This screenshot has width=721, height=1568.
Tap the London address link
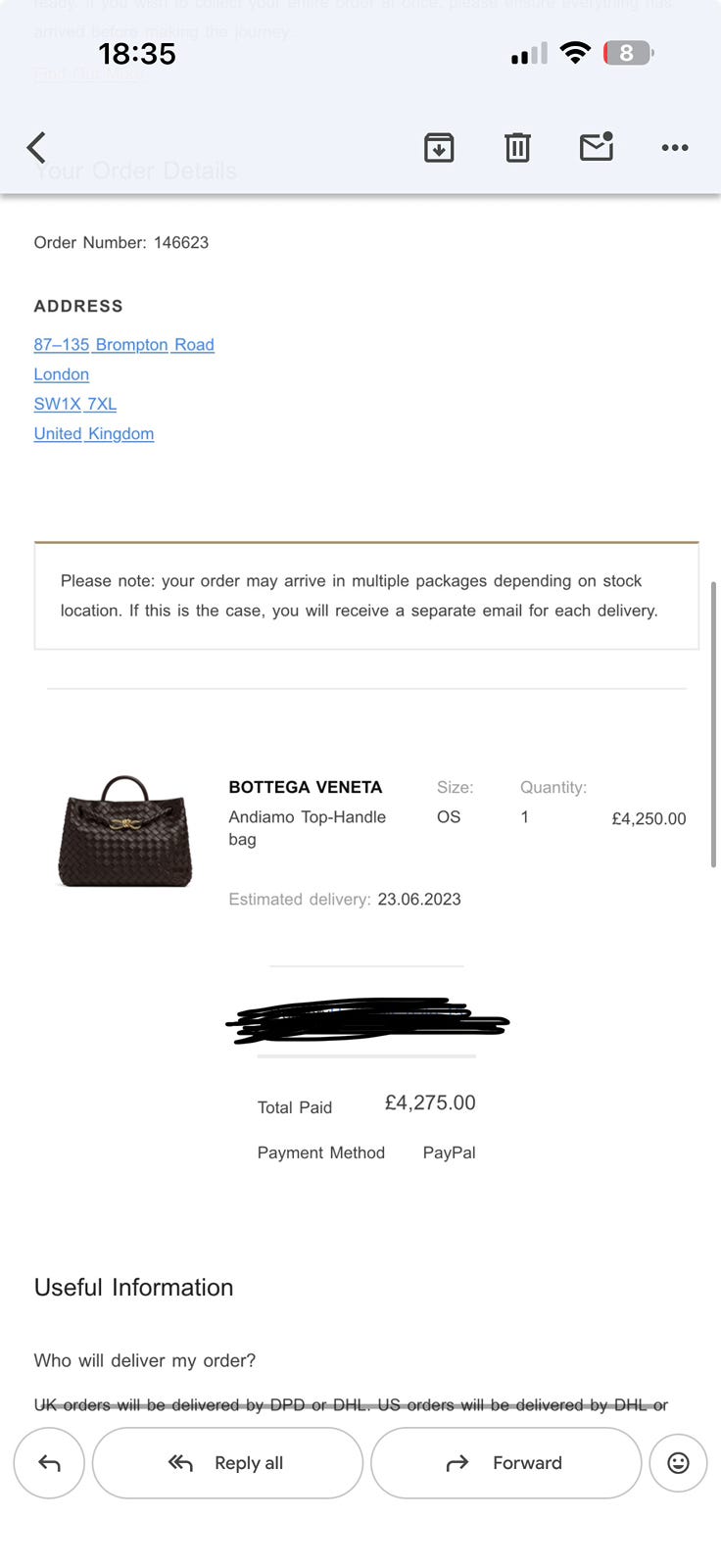(61, 374)
